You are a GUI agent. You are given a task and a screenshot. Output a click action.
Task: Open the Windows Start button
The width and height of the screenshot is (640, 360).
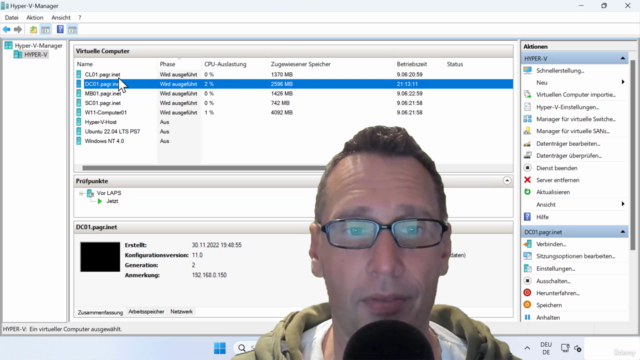[220, 348]
